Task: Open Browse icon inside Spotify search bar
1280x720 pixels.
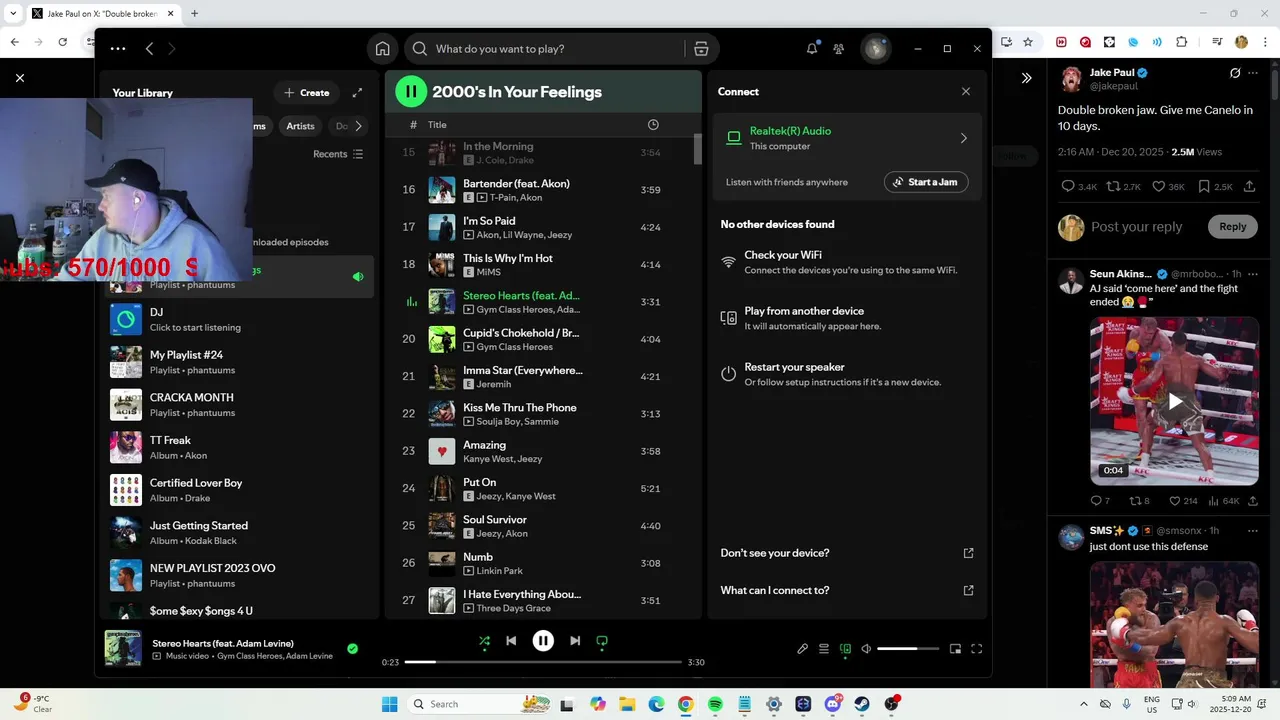Action: (701, 48)
